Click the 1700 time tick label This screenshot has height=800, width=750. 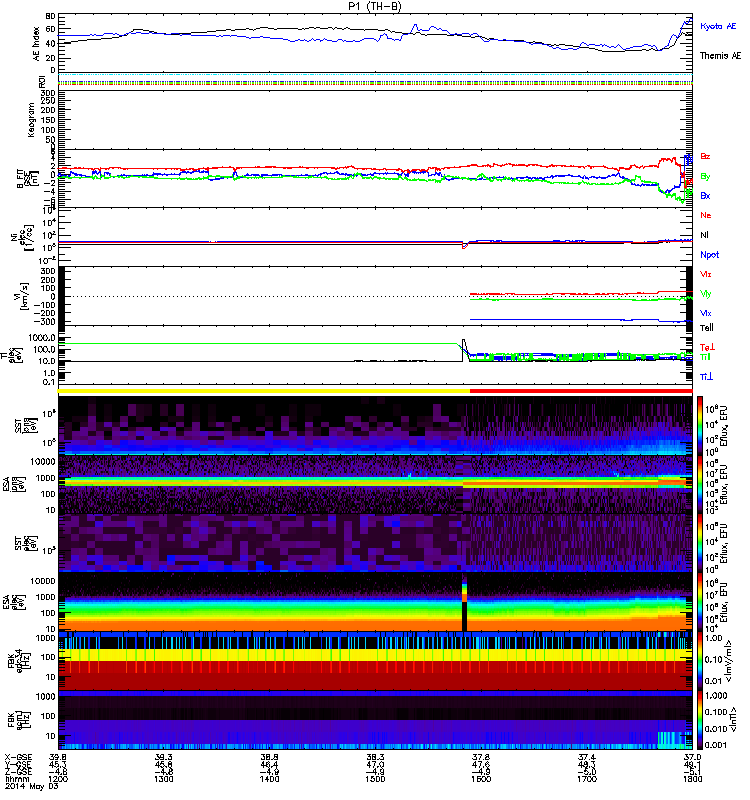[587, 779]
